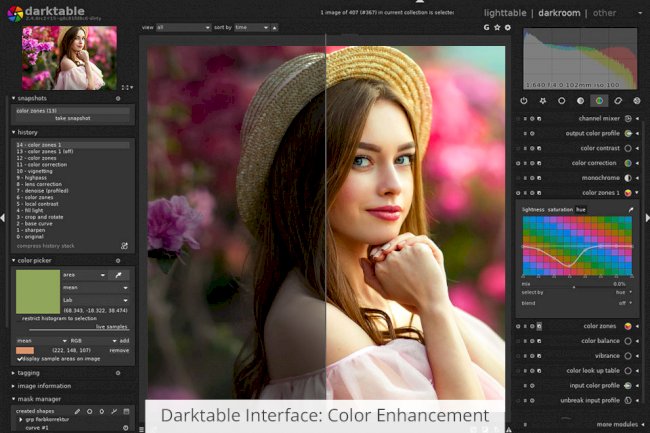This screenshot has height=433, width=650.
Task: Click the compress history stack icon
Action: (125, 245)
